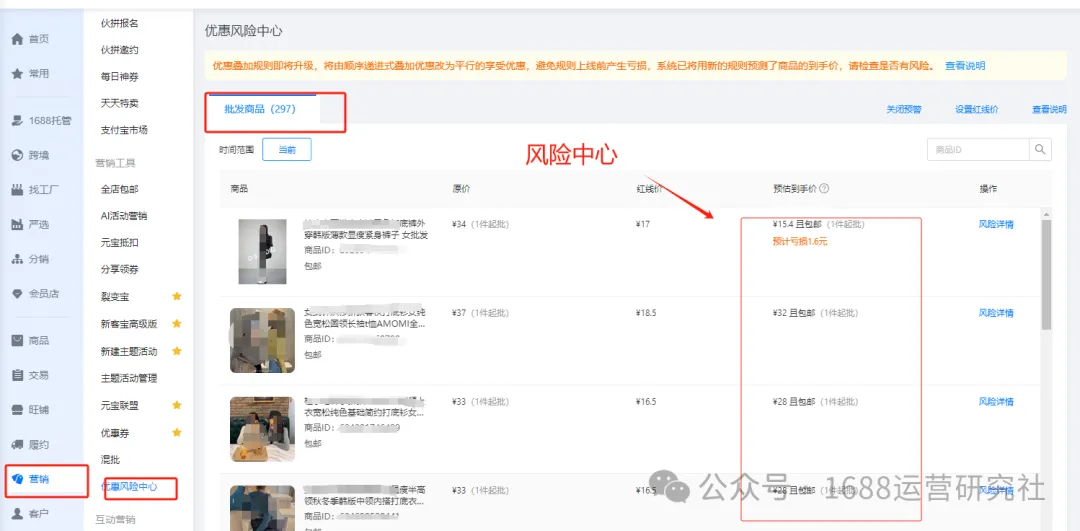Image resolution: width=1080 pixels, height=531 pixels.
Task: Open 伙拼邀约 menu item
Action: click(120, 50)
